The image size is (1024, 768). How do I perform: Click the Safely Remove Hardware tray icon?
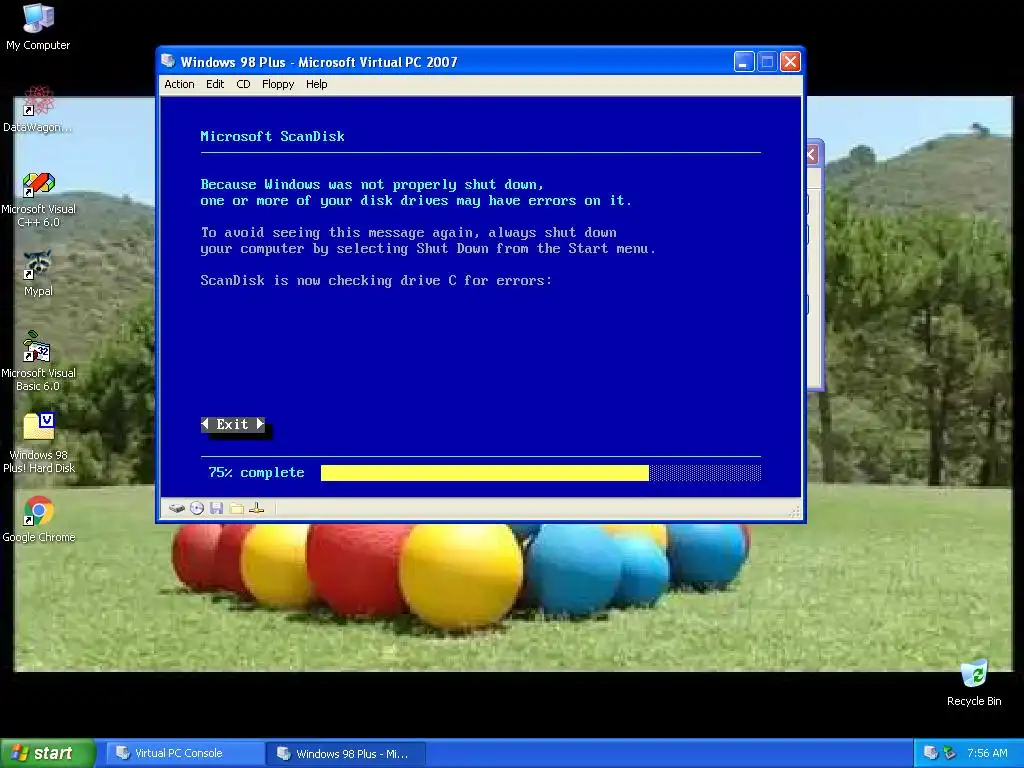tap(949, 753)
